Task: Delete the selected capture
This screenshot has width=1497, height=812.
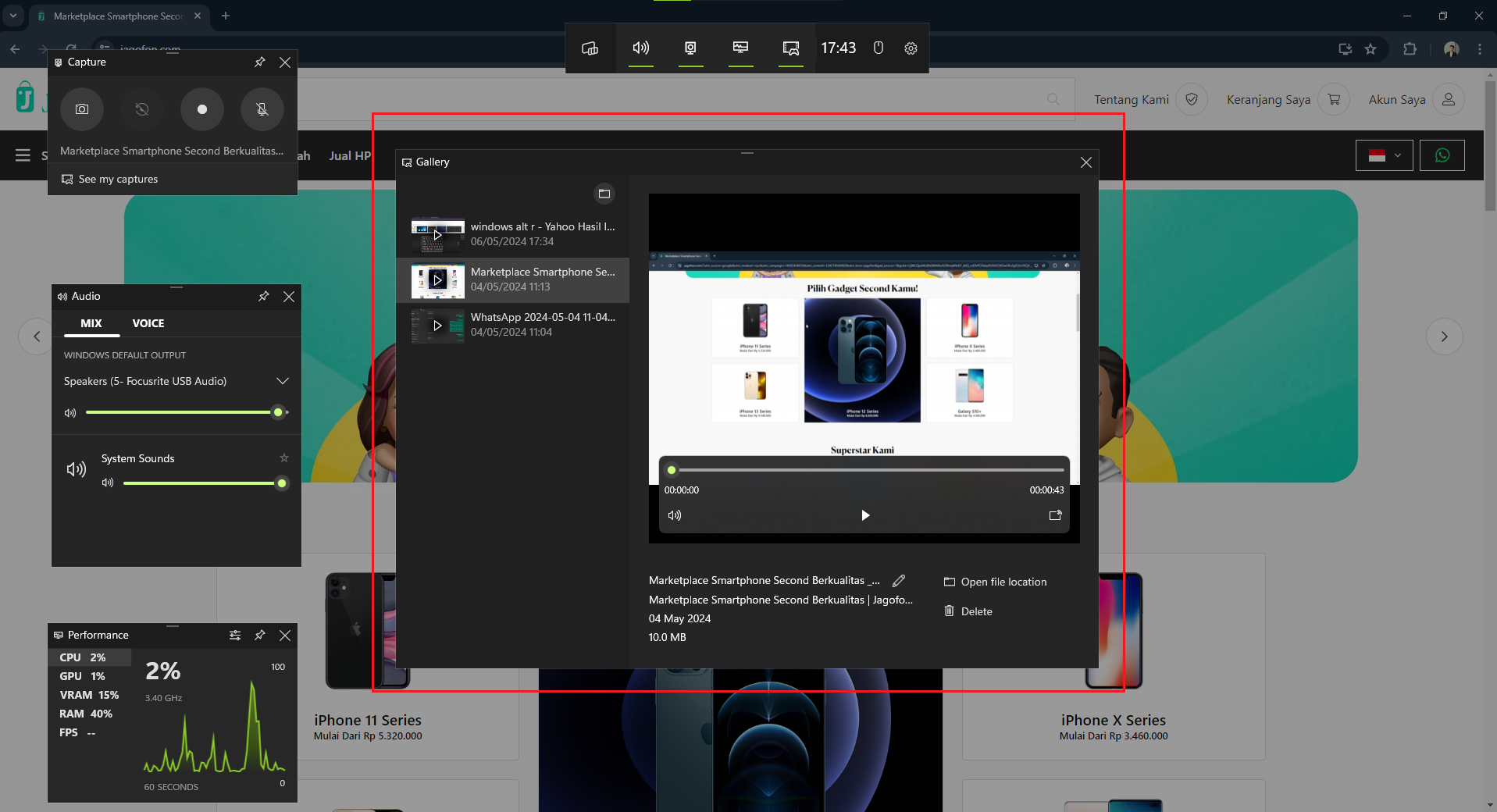Action: (968, 611)
